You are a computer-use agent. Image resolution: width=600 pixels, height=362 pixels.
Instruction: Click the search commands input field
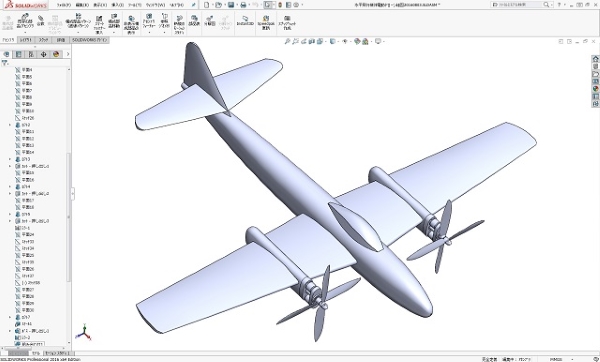(517, 5)
